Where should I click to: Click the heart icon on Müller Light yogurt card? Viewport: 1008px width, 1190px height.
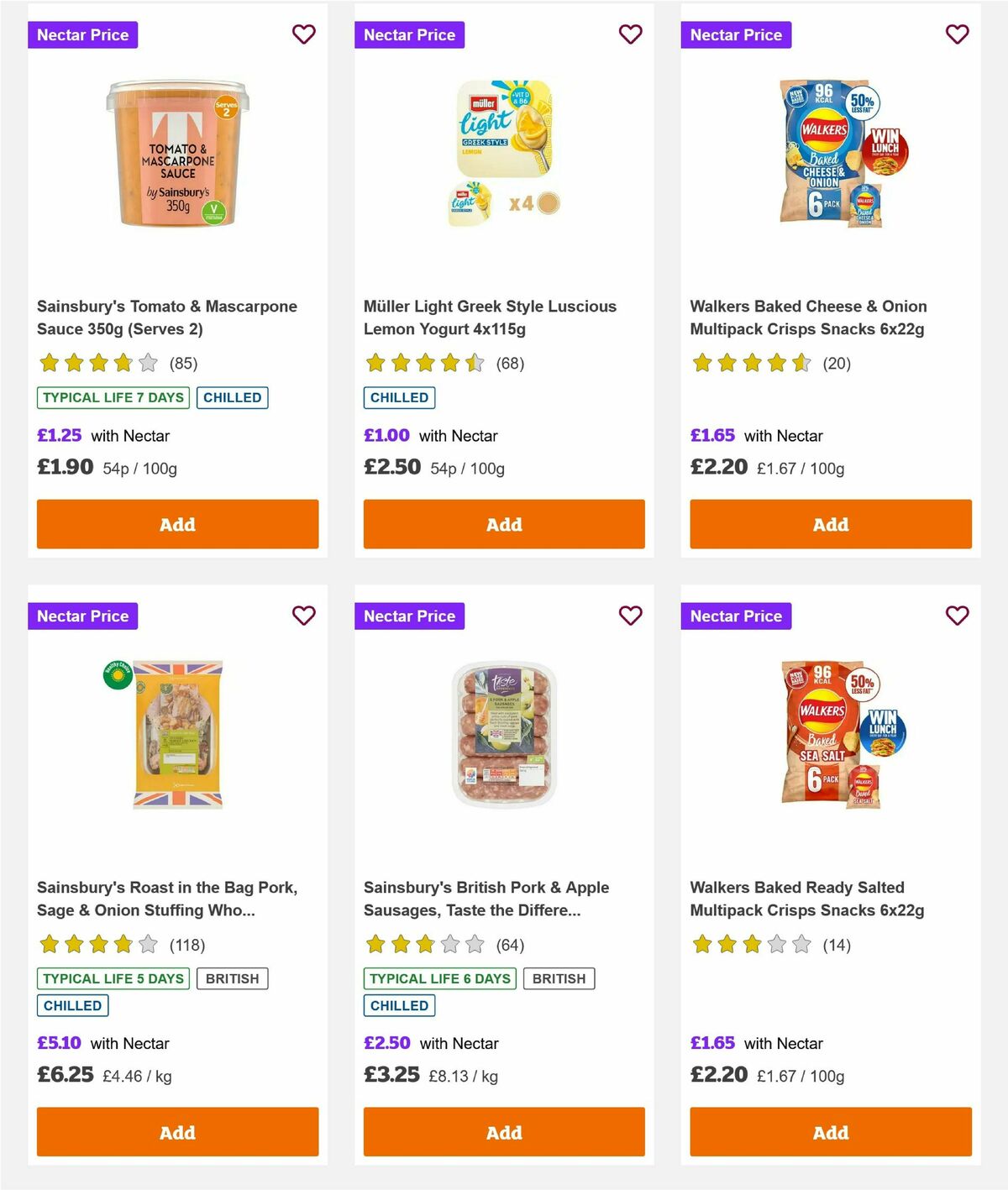point(631,34)
